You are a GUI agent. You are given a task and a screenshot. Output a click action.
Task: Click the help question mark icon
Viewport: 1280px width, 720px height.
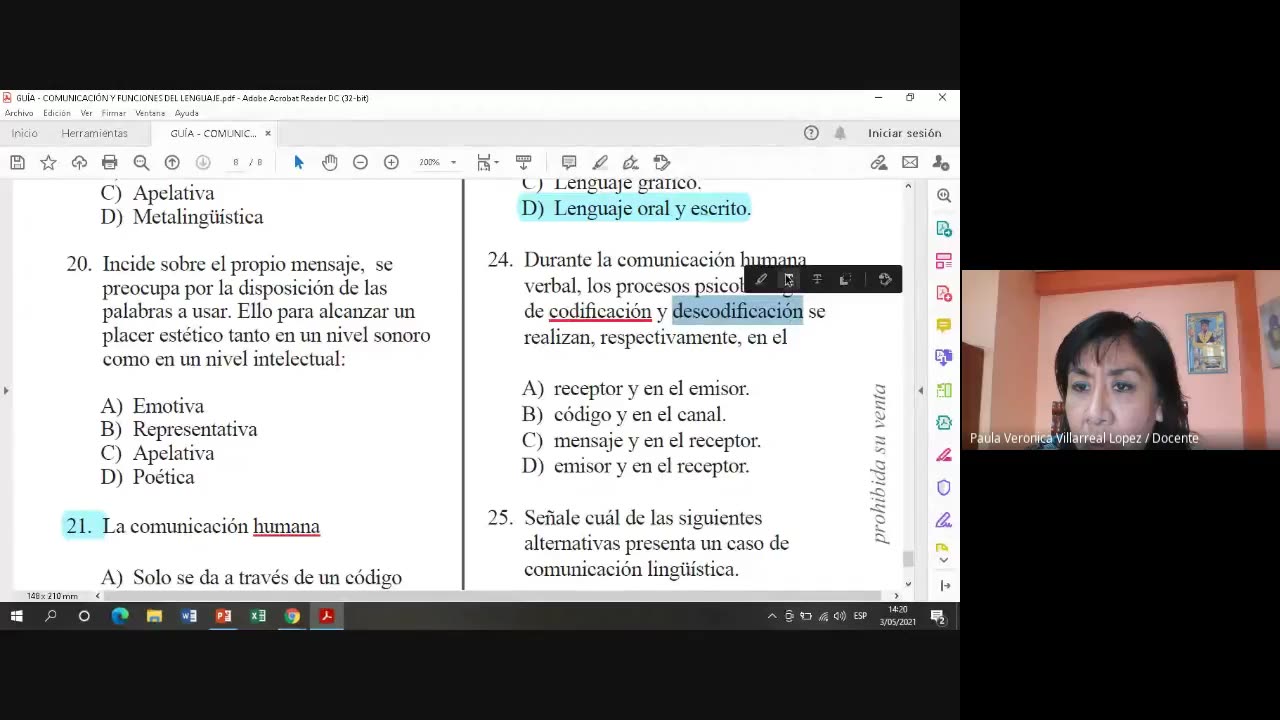(x=811, y=133)
